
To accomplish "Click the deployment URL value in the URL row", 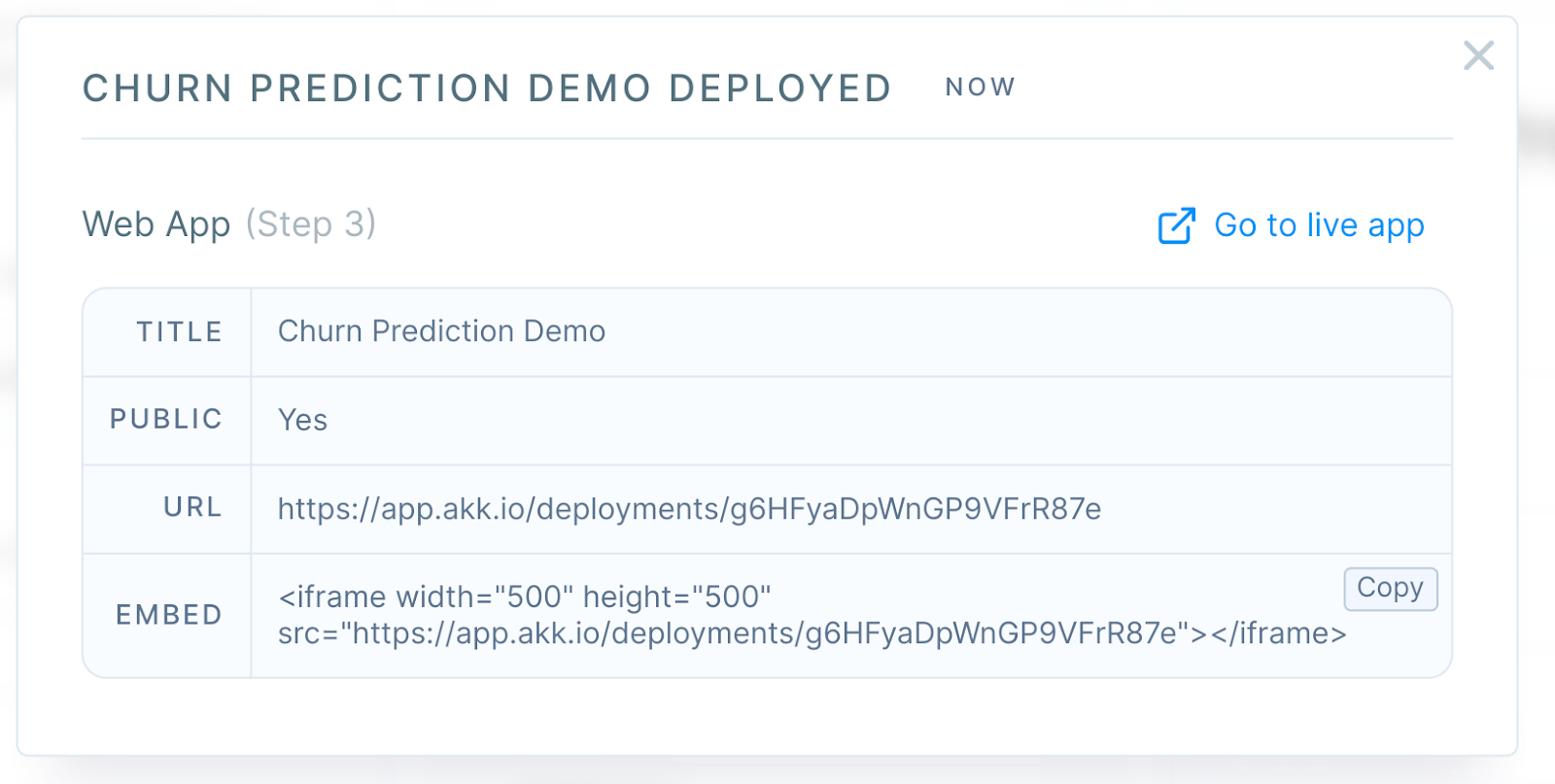I will (689, 509).
